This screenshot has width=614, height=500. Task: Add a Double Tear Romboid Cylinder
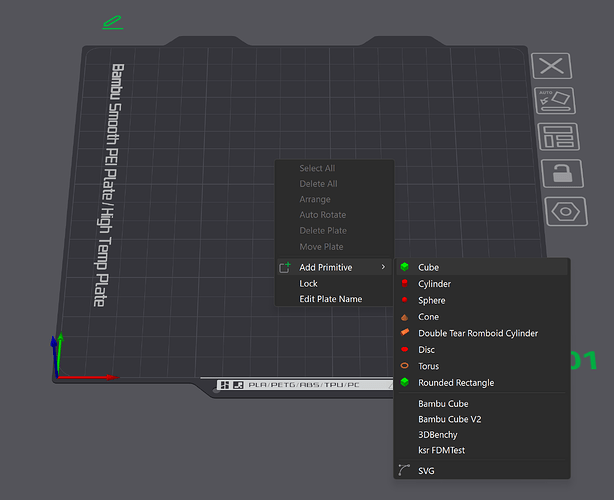(x=482, y=333)
